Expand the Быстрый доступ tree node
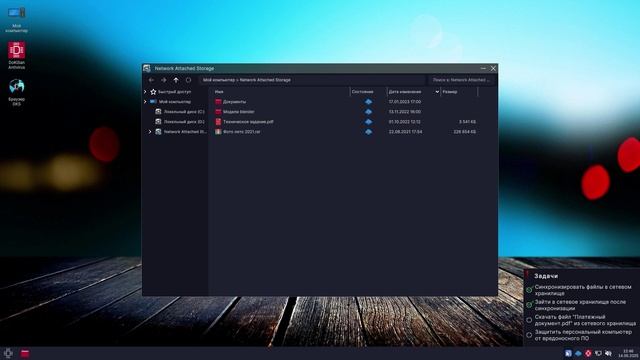The height and width of the screenshot is (360, 640). point(145,92)
